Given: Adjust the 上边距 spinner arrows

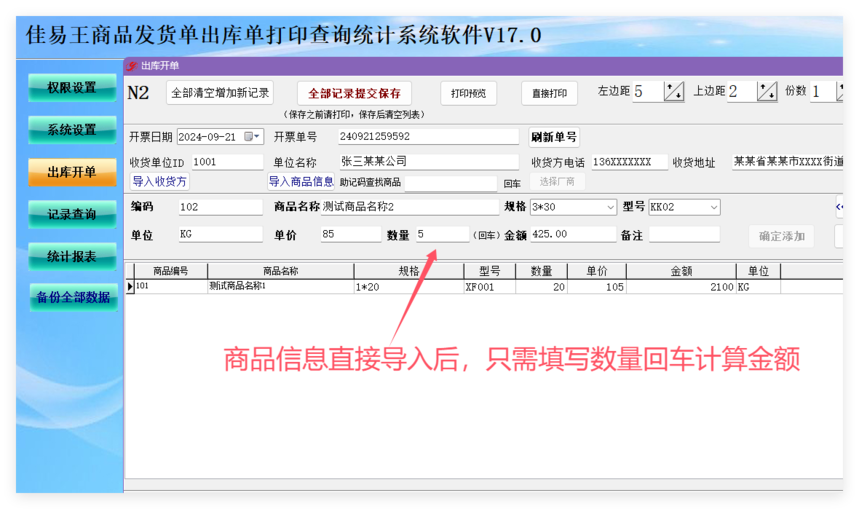Looking at the screenshot, I should coord(767,91).
